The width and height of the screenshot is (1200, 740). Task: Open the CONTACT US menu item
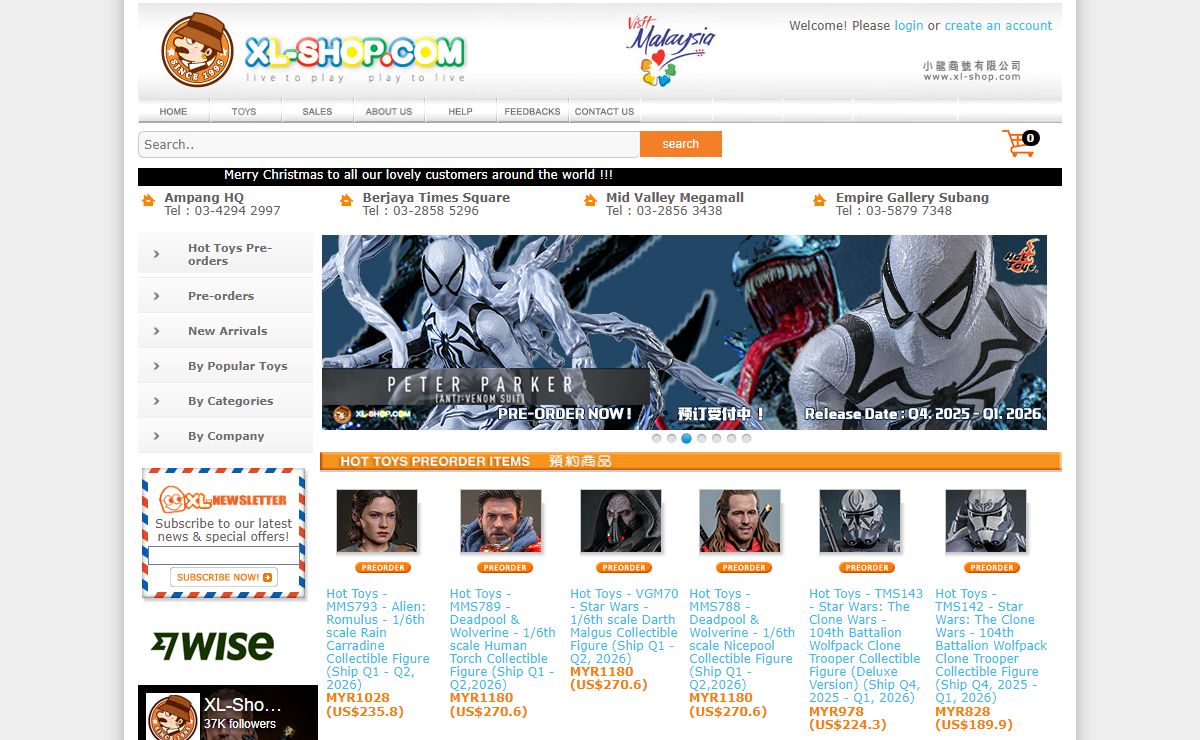pos(604,111)
